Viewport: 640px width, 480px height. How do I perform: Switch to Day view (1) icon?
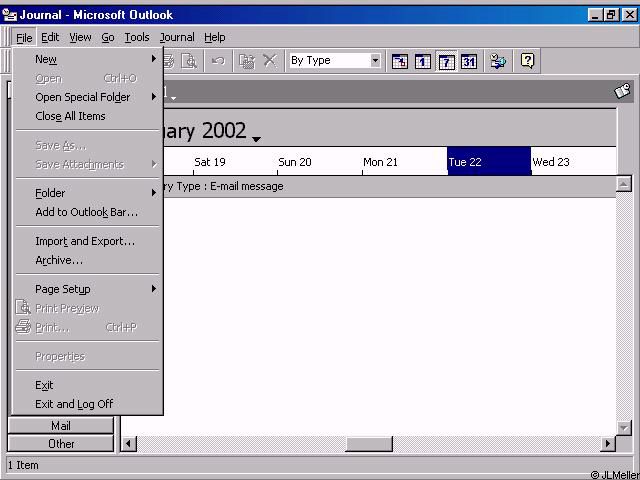[x=422, y=61]
